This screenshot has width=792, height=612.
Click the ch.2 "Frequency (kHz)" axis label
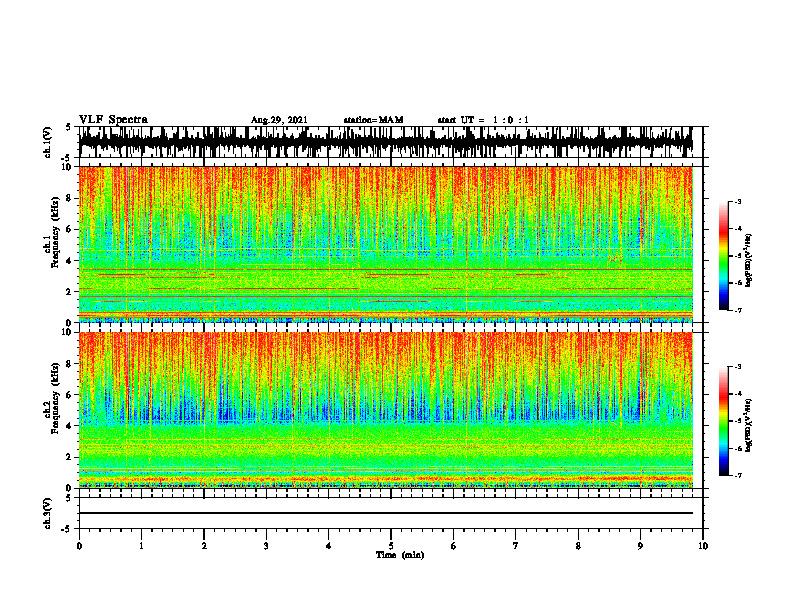click(x=54, y=398)
